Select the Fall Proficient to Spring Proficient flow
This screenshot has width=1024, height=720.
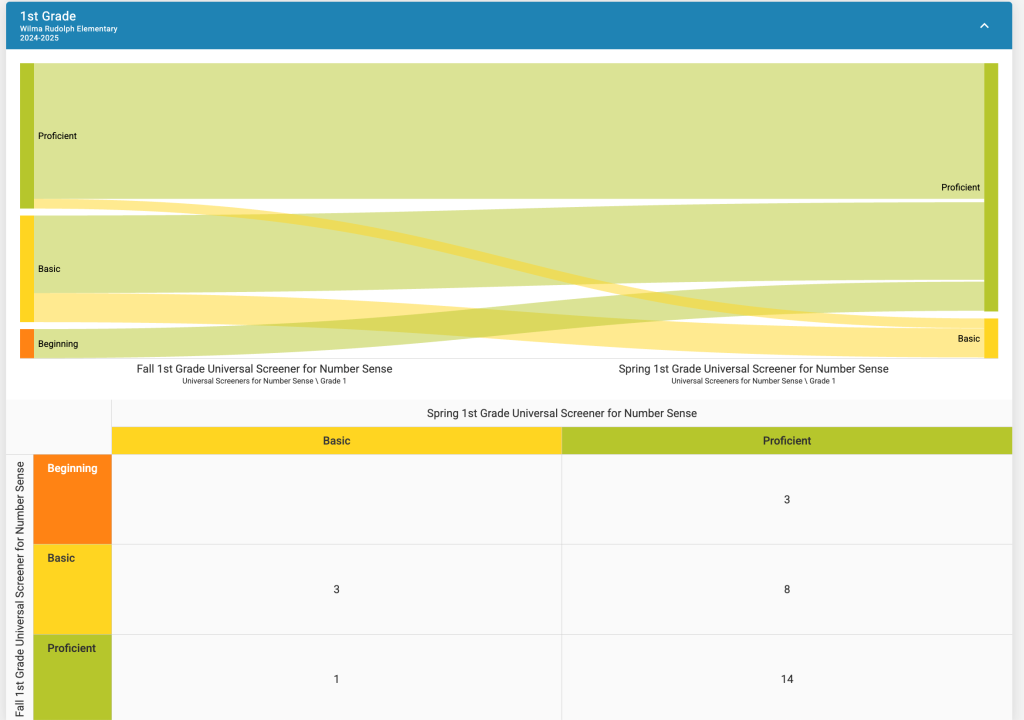tap(509, 131)
